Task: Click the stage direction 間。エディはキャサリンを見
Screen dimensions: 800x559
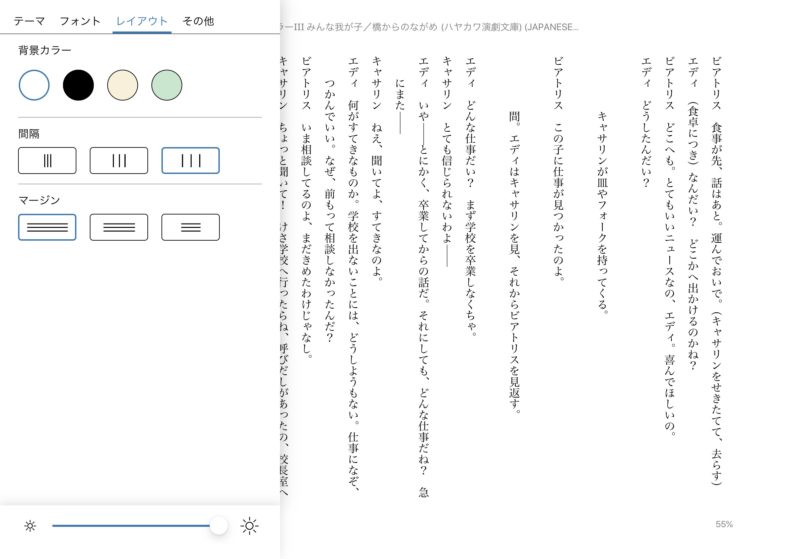Action: tap(514, 263)
